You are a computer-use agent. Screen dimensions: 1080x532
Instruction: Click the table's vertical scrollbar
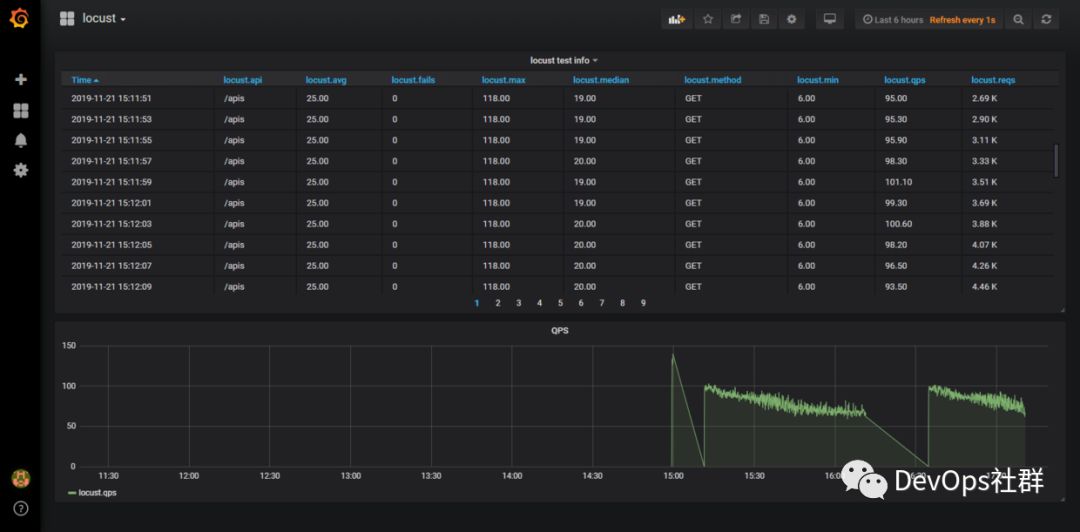coord(1055,160)
